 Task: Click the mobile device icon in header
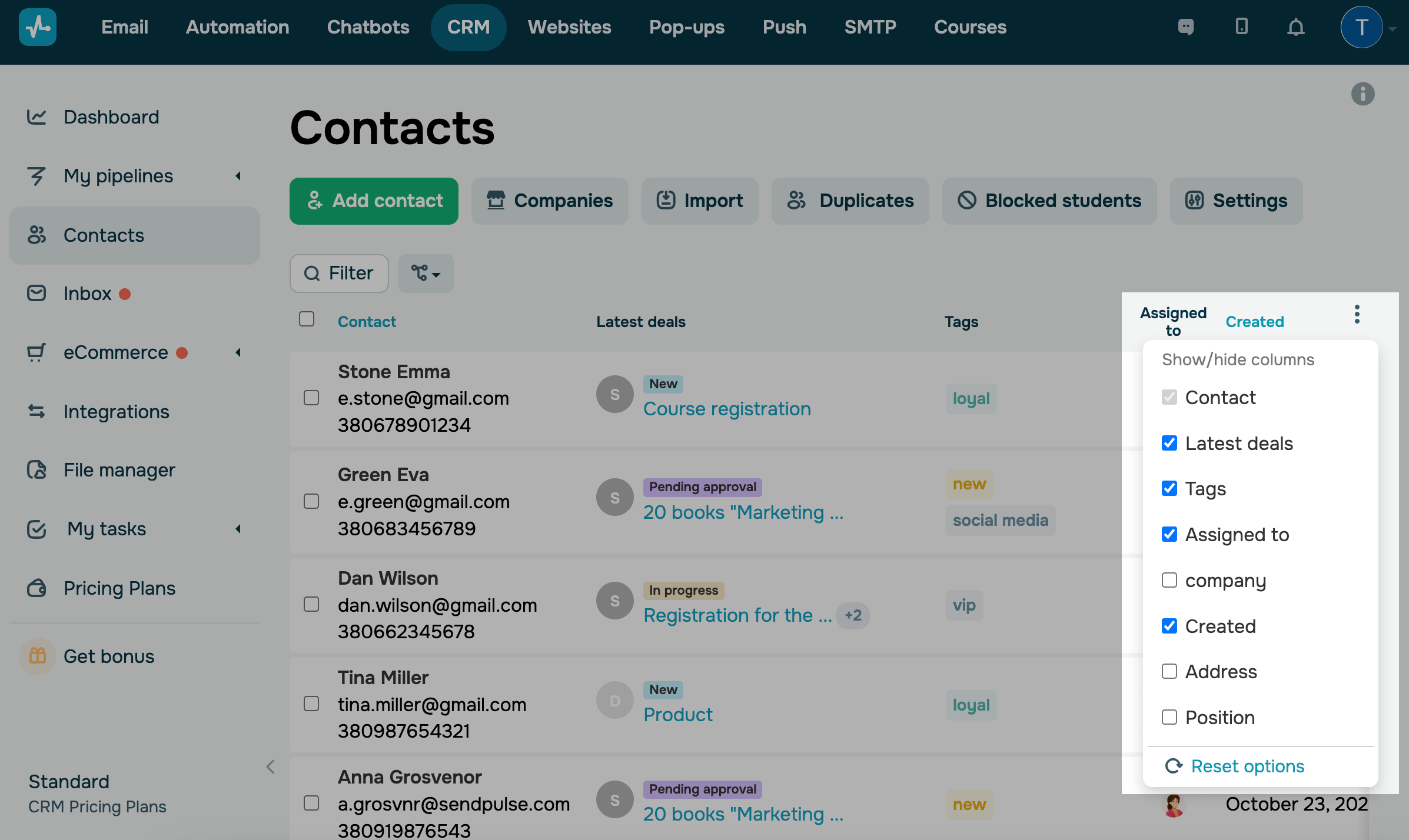pyautogui.click(x=1241, y=26)
